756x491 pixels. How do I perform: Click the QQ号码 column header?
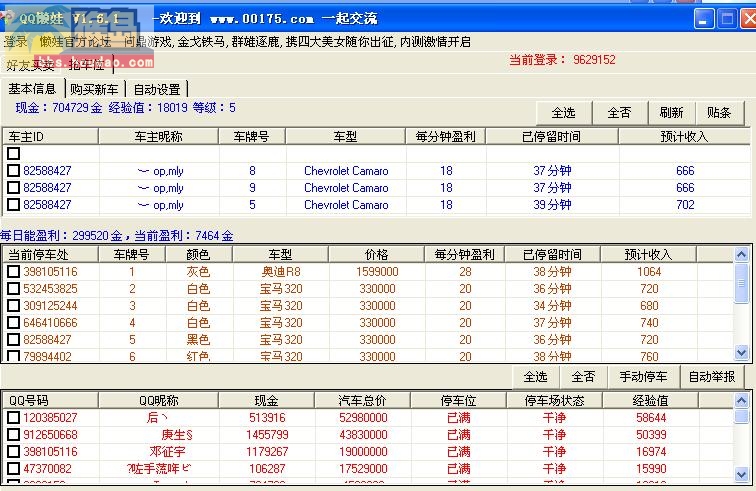pos(51,400)
